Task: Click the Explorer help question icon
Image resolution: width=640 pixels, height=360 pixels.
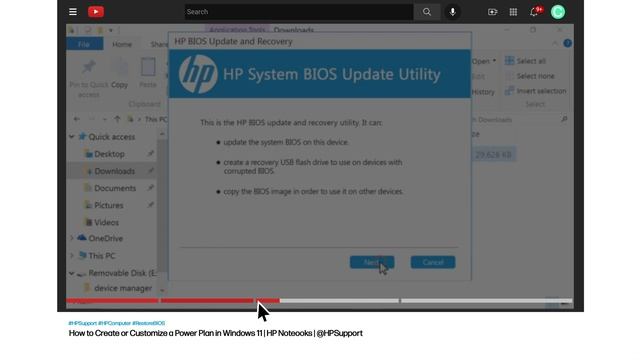Action: click(x=567, y=43)
